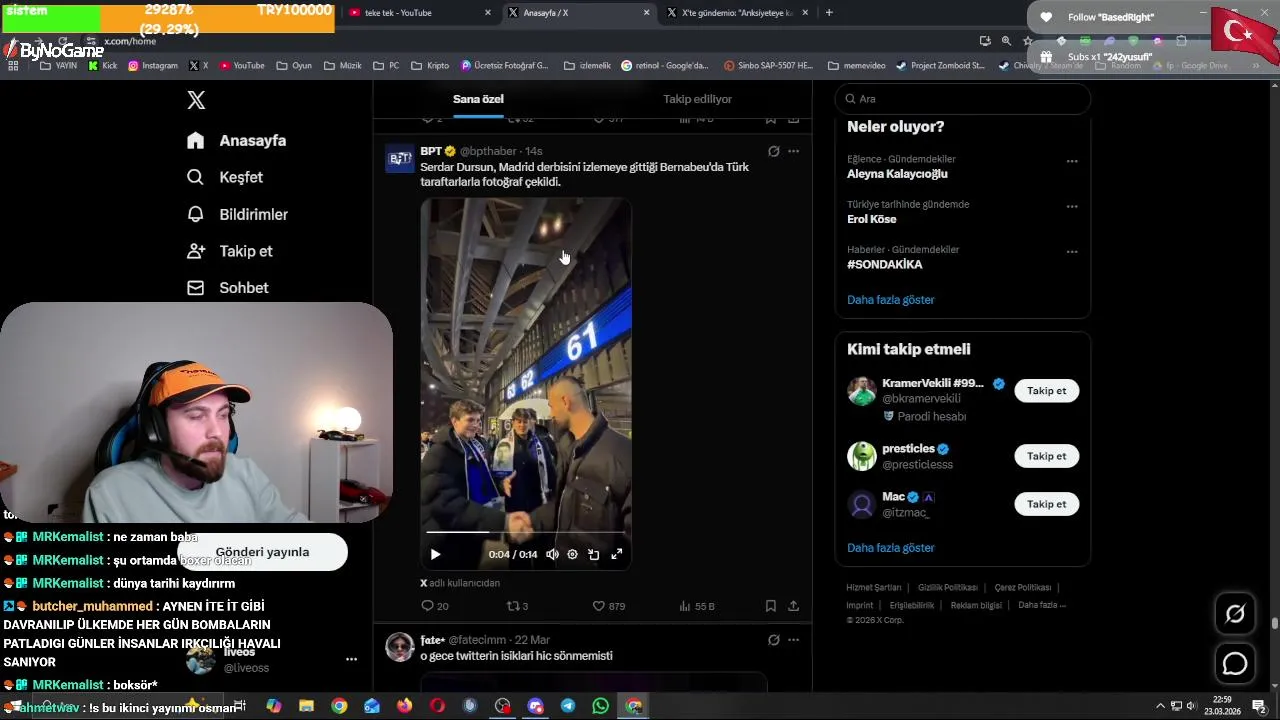
Task: Open File Explorer in taskbar
Action: tap(306, 706)
